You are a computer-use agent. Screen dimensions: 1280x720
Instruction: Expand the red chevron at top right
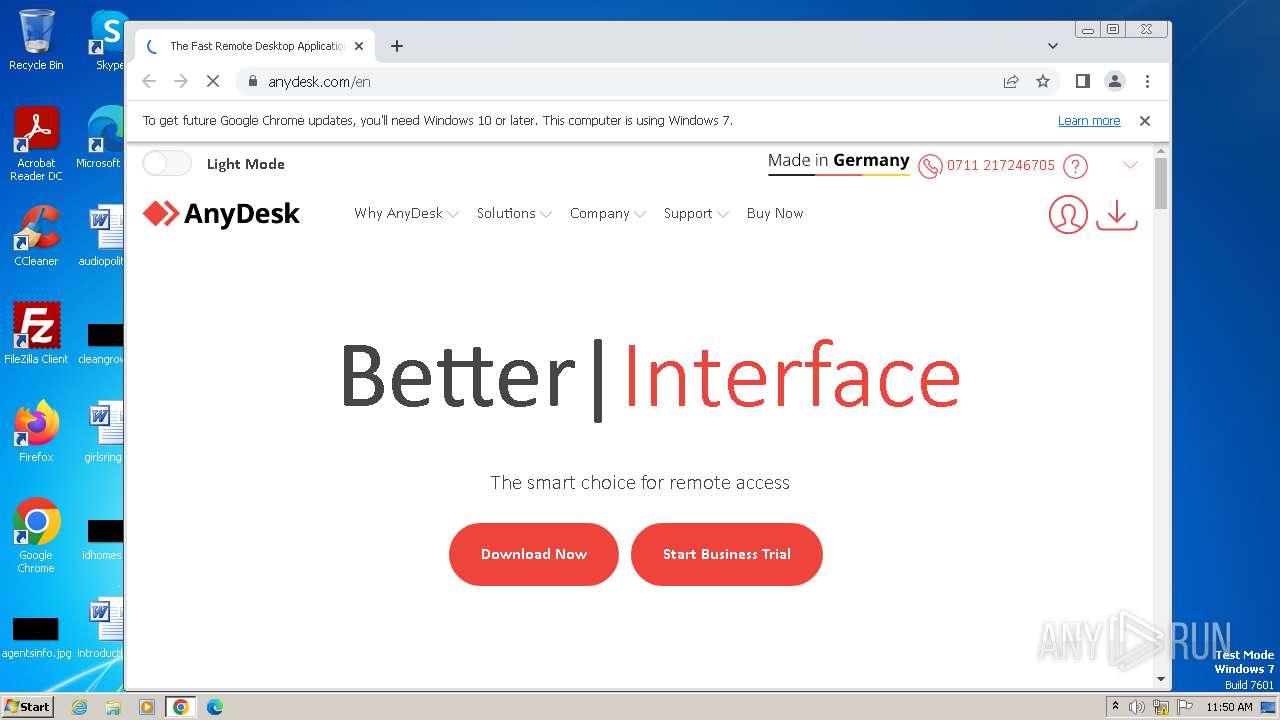(x=1130, y=165)
